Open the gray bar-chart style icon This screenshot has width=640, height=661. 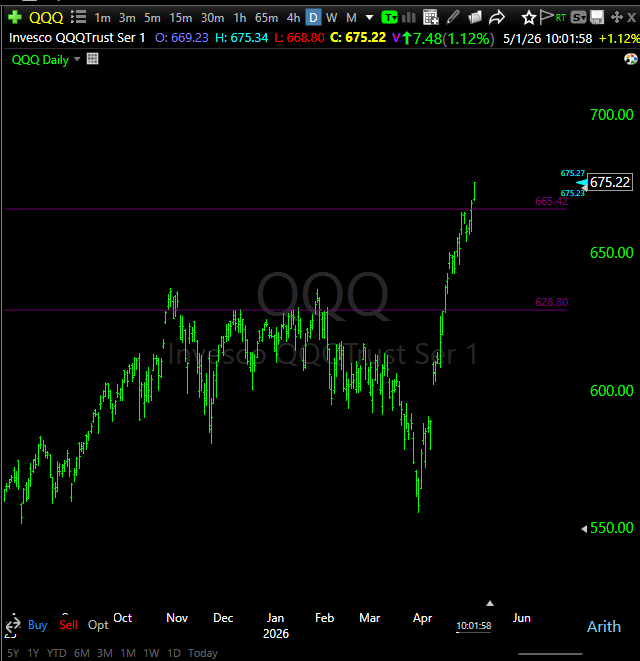pyautogui.click(x=409, y=17)
